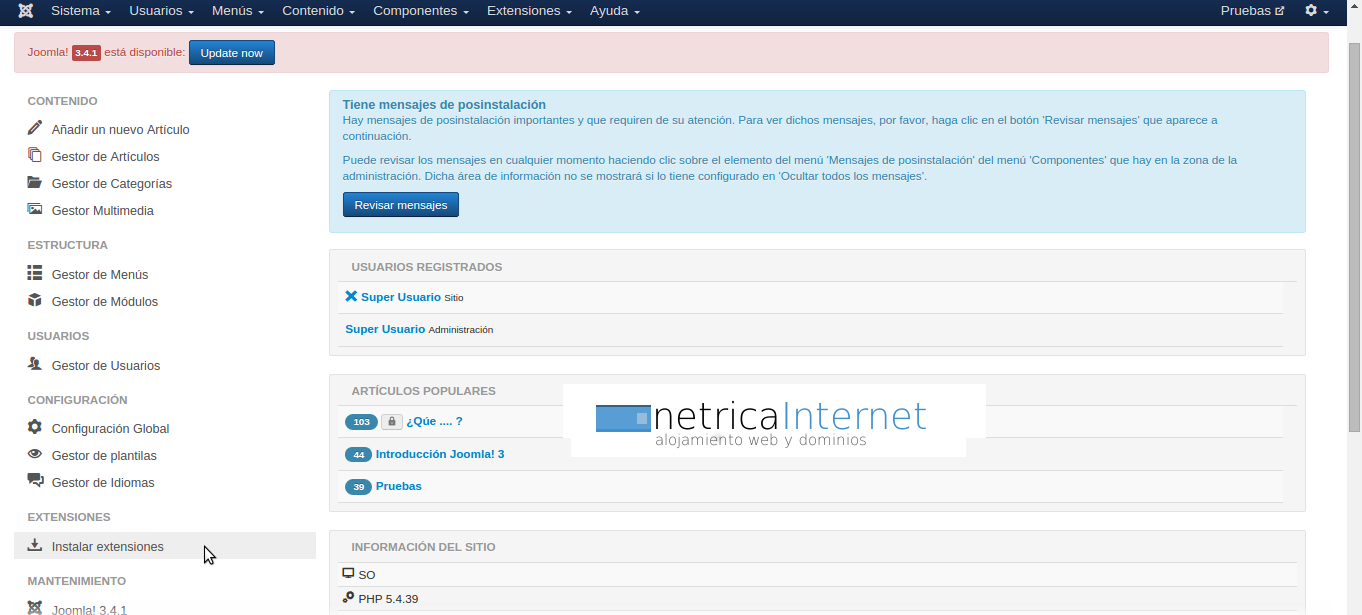The width and height of the screenshot is (1362, 615).
Task: Open the Extensiones menu
Action: [x=530, y=11]
